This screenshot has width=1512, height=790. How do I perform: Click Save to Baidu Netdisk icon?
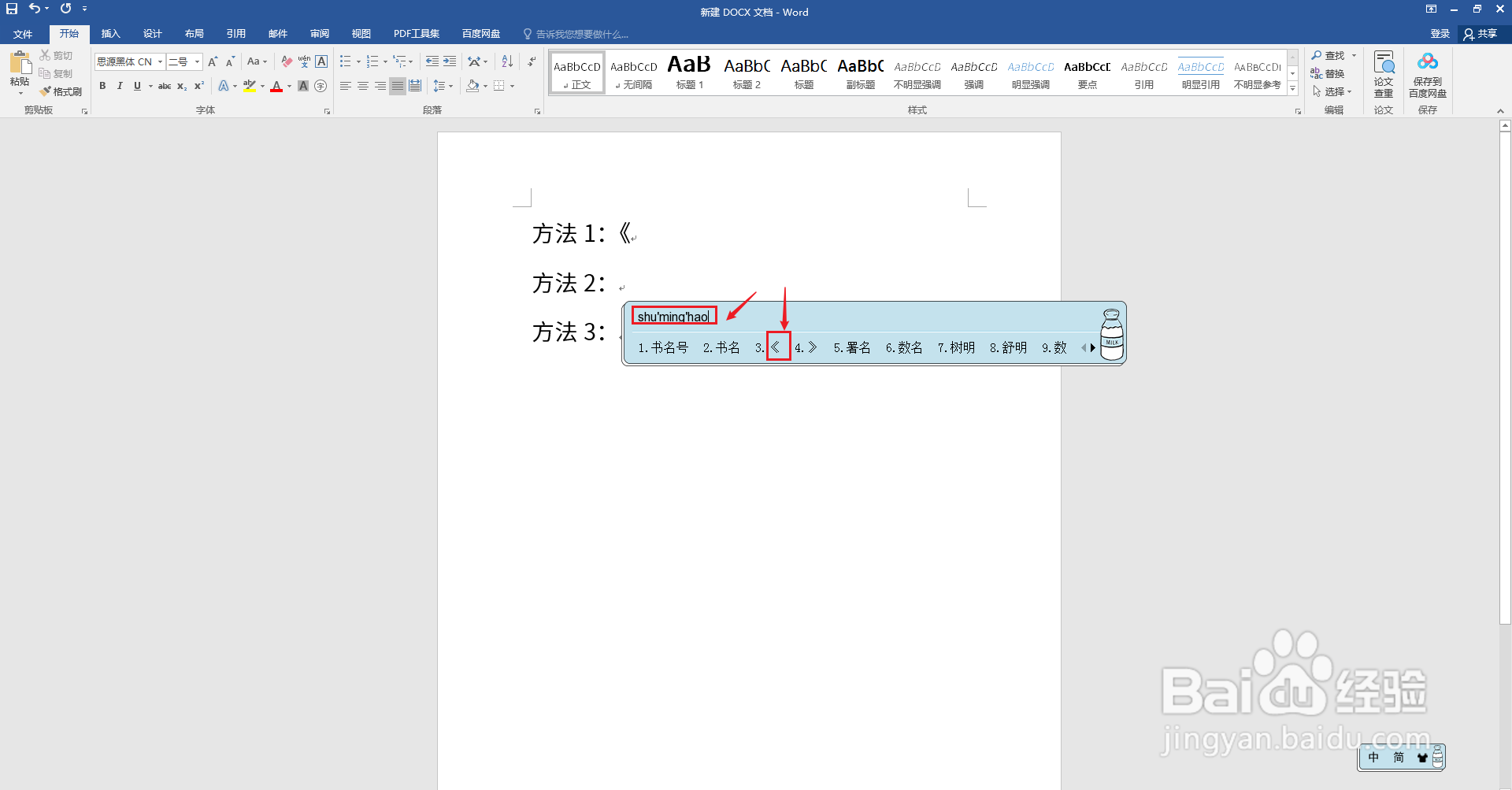(1428, 74)
